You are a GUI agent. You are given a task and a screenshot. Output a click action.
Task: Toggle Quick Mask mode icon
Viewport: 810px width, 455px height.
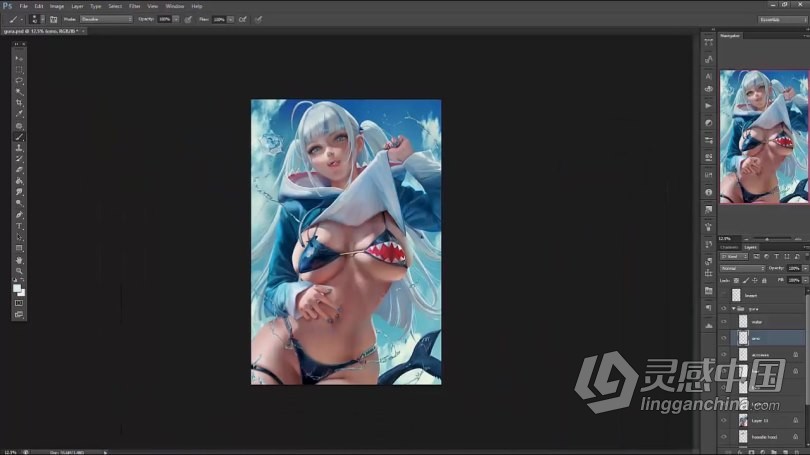pos(19,303)
